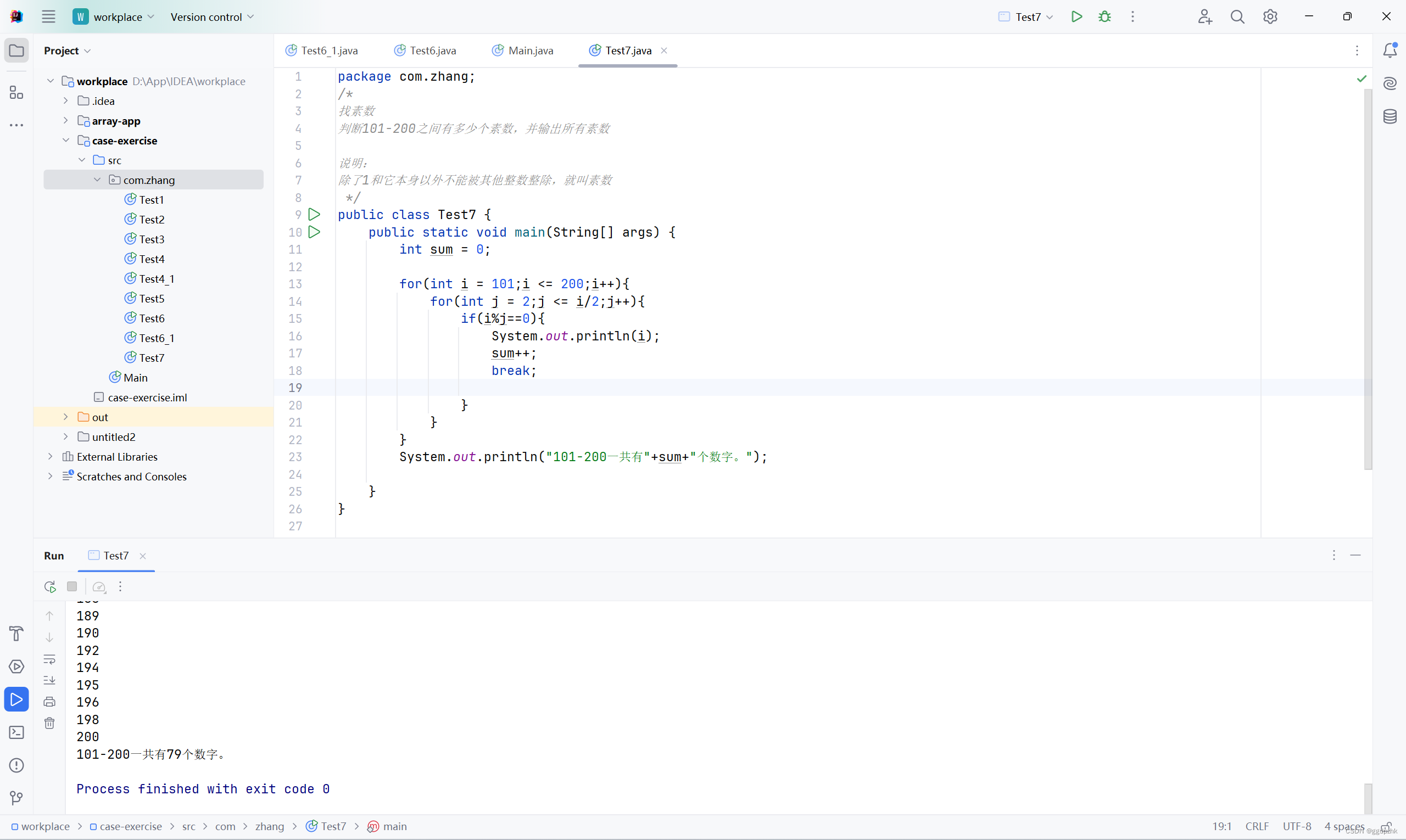Screen dimensions: 1406x840
Task: Open the main hamburger menu
Action: pos(49,16)
